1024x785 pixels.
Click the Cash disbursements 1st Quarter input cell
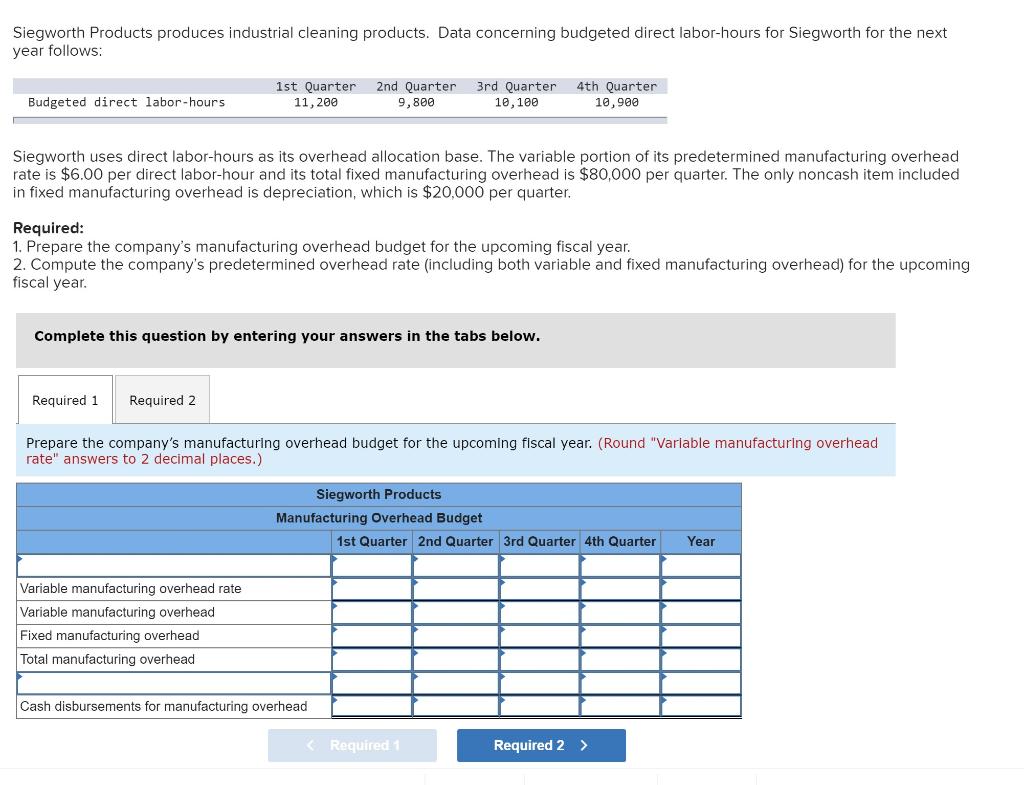pos(371,706)
